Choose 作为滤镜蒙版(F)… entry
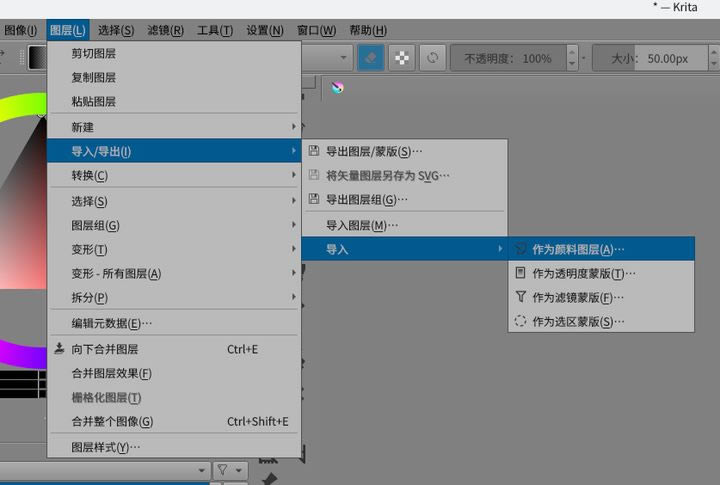This screenshot has width=720, height=485. 601,297
